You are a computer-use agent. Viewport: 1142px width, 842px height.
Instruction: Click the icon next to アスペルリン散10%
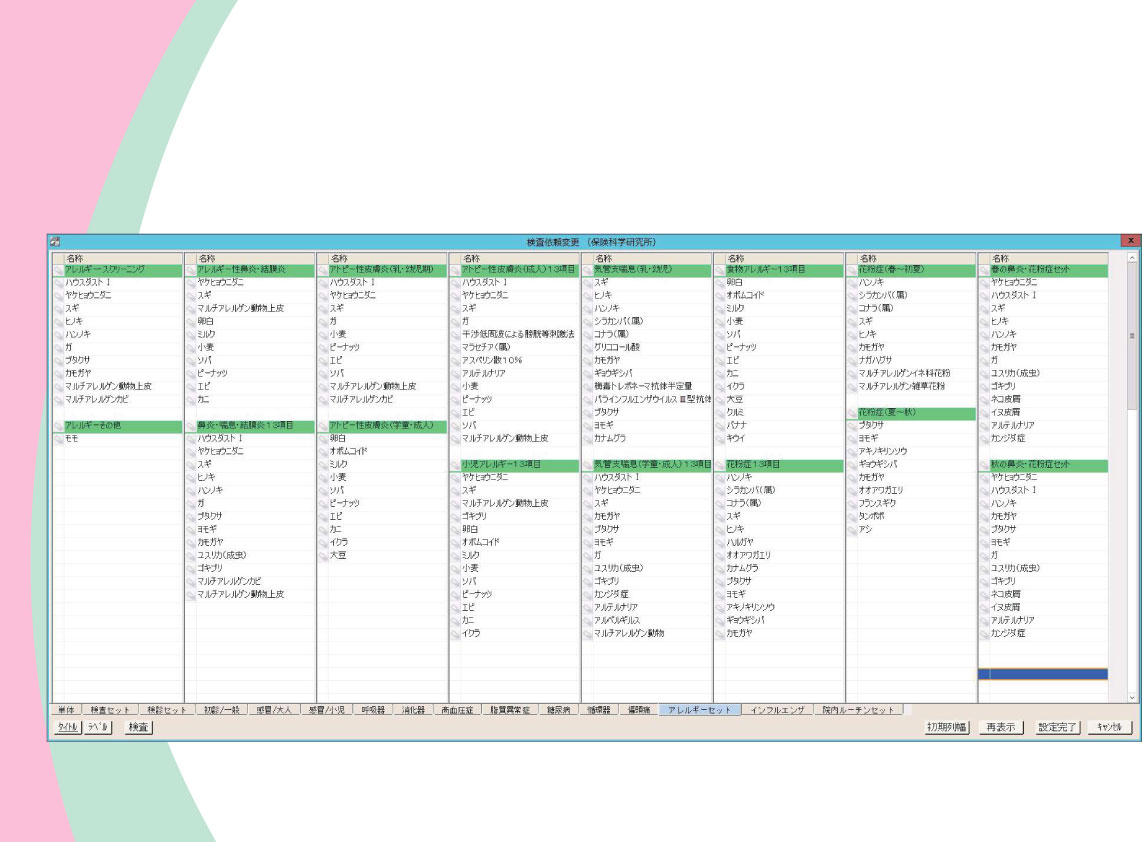click(x=455, y=361)
